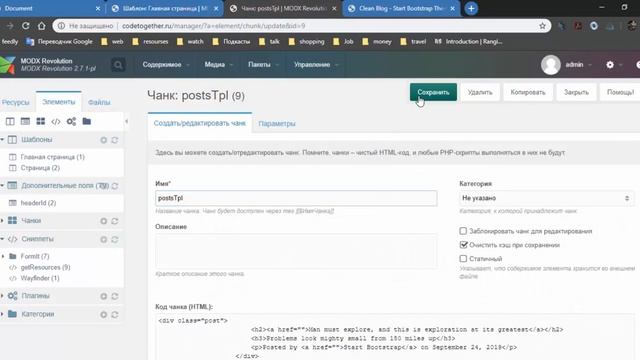This screenshot has height=360, width=640.
Task: Click the Закрыть button
Action: (x=576, y=92)
